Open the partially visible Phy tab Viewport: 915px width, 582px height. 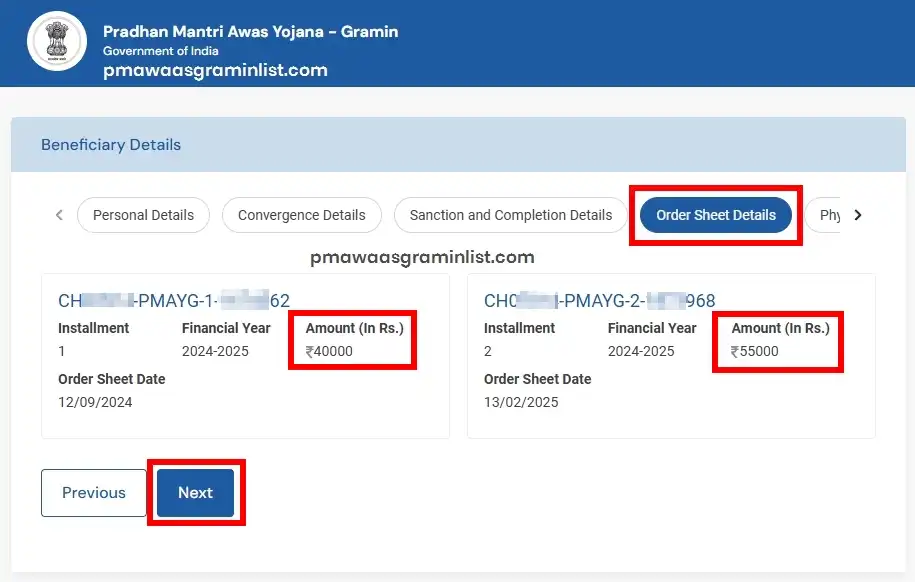pos(823,215)
